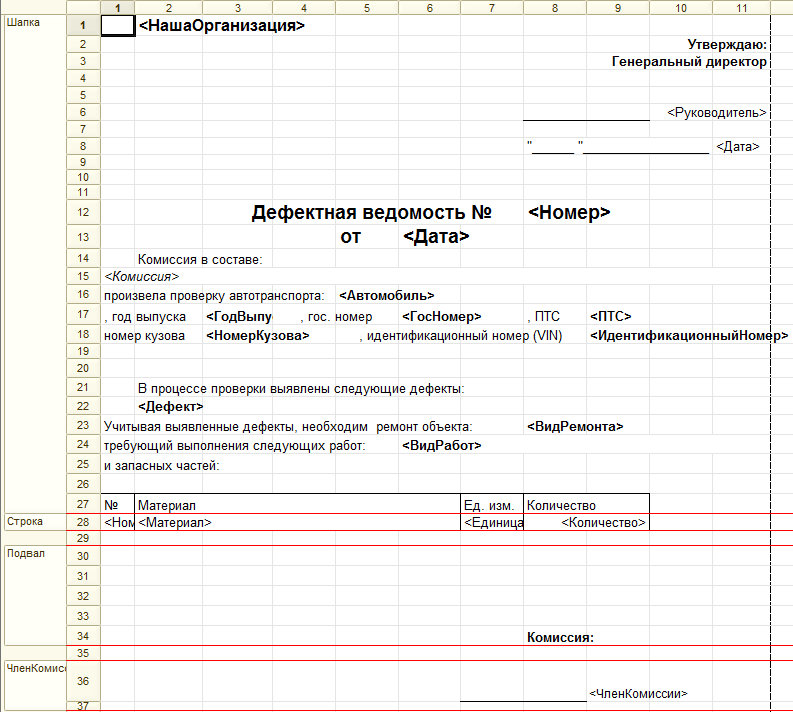Select the <ГодВыпу parameter cell
Image resolution: width=793 pixels, height=712 pixels.
coord(239,317)
